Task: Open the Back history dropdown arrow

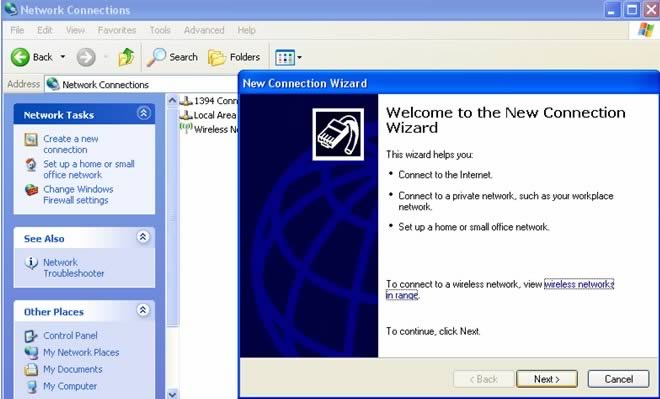Action: (x=63, y=57)
